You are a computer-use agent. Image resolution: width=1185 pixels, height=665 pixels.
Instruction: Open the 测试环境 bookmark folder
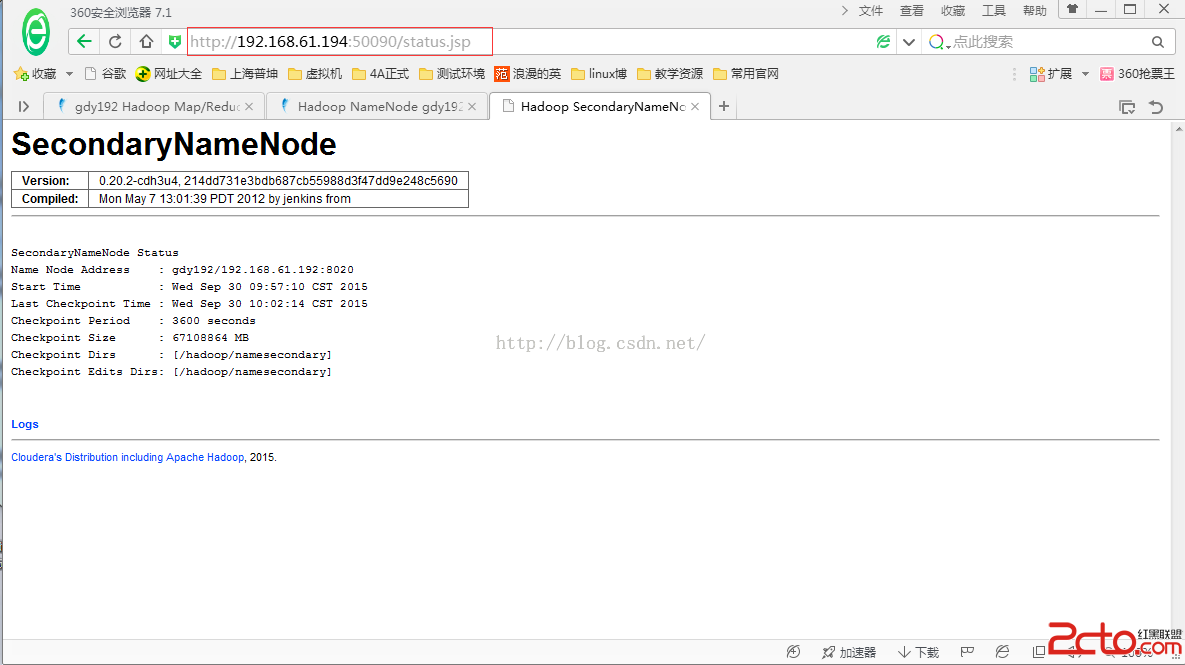[x=452, y=73]
